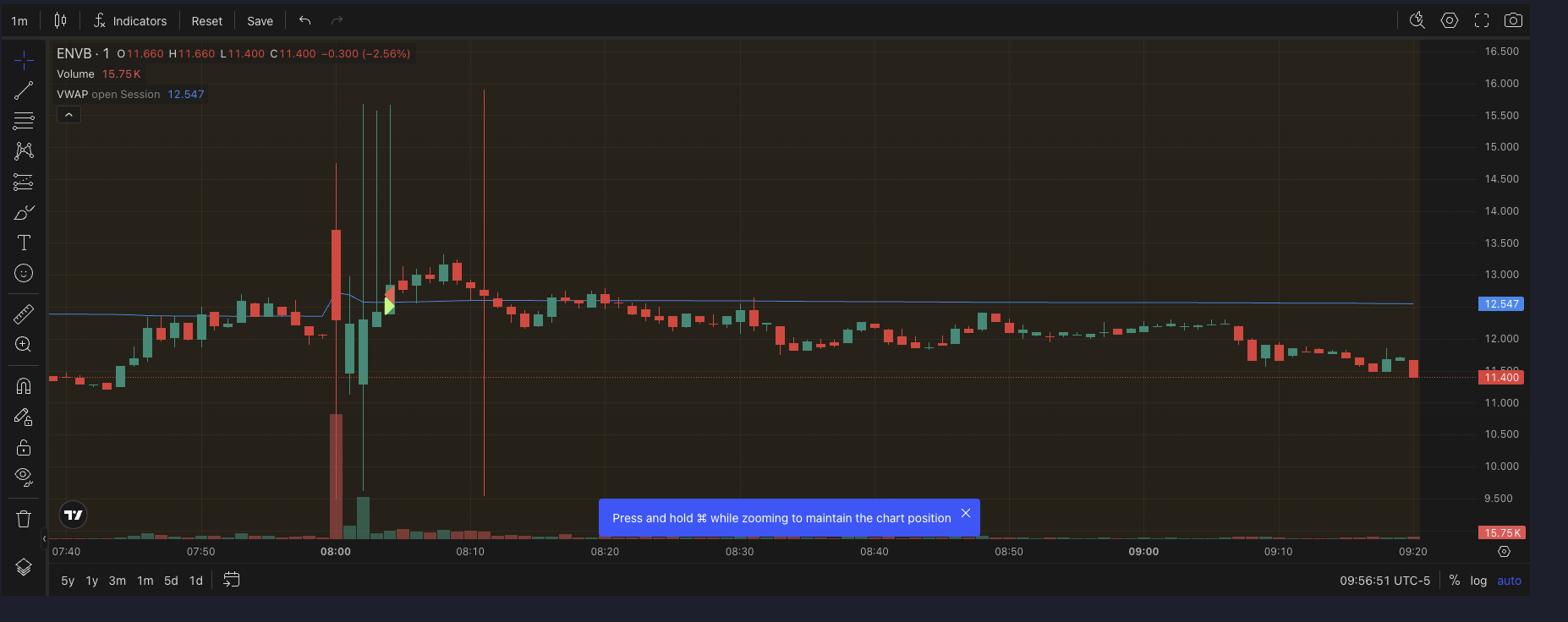Image resolution: width=1568 pixels, height=622 pixels.
Task: Take a chart snapshot with camera icon
Action: click(x=1513, y=20)
